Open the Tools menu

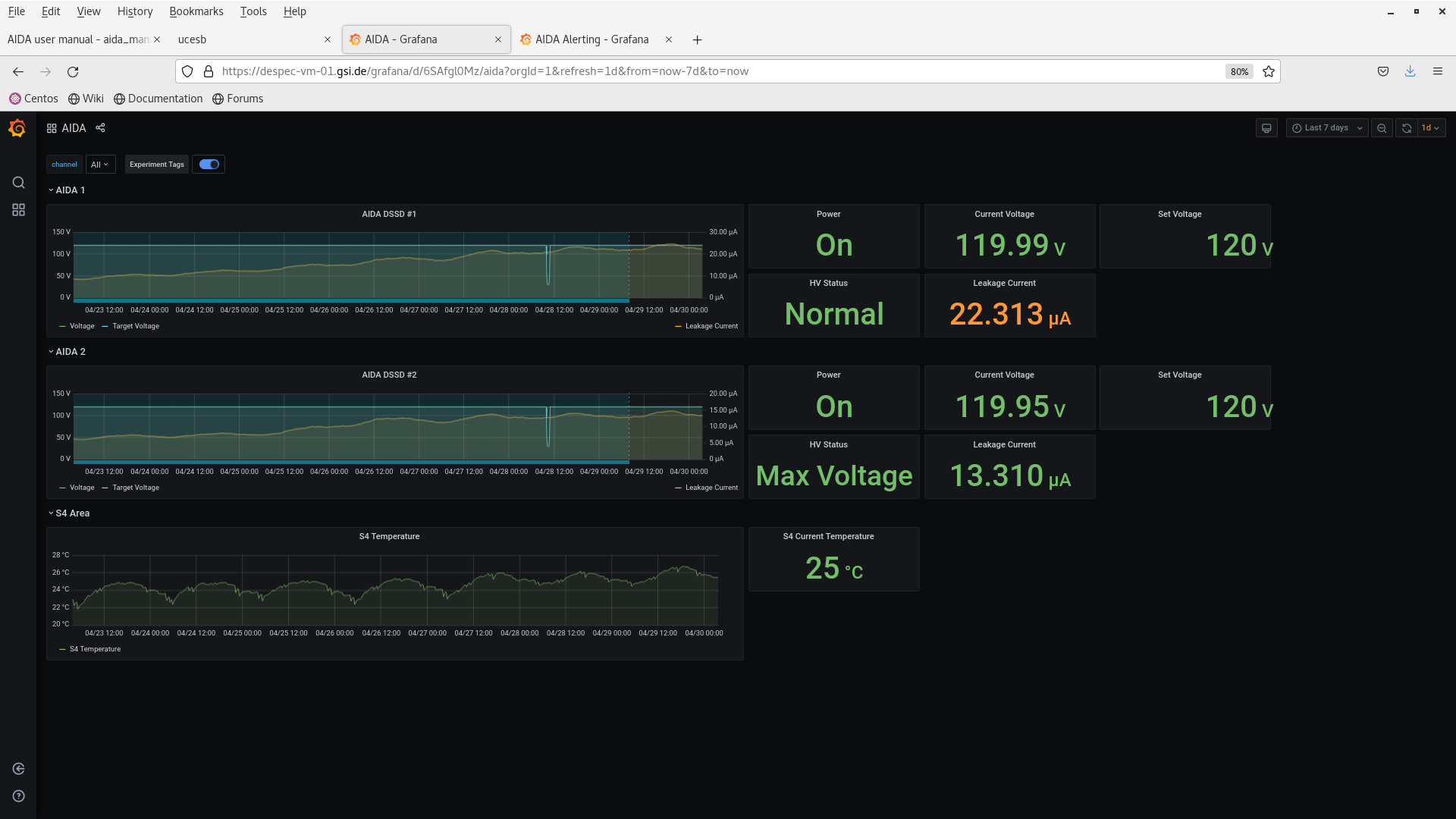[x=253, y=11]
